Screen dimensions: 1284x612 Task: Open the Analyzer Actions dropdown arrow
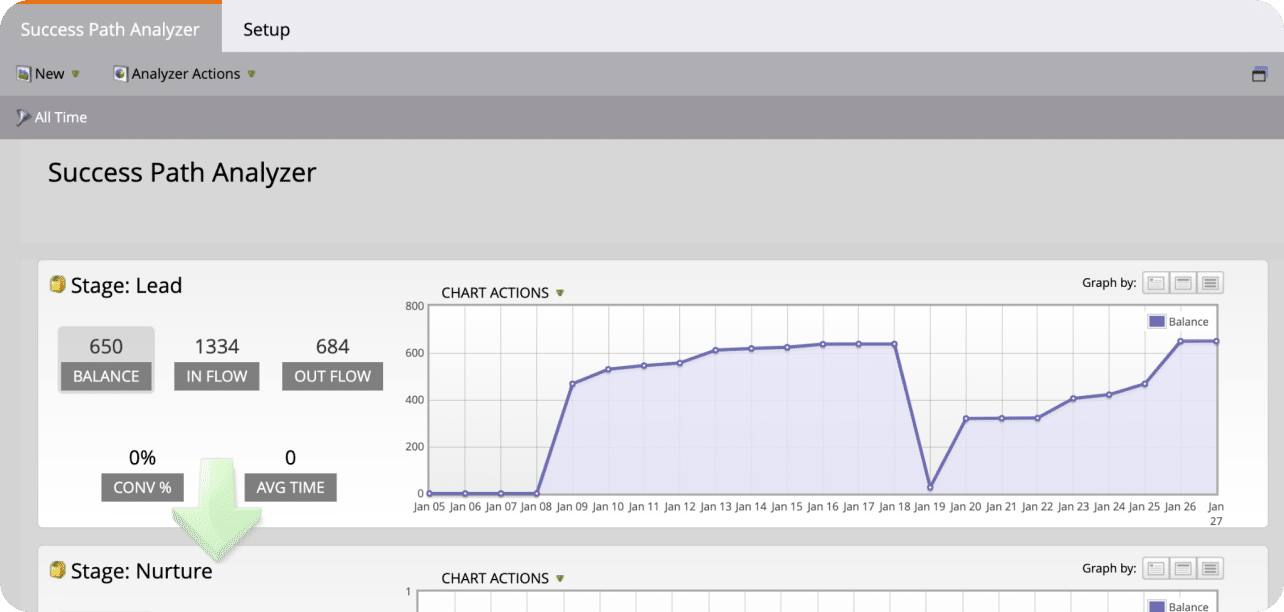250,73
